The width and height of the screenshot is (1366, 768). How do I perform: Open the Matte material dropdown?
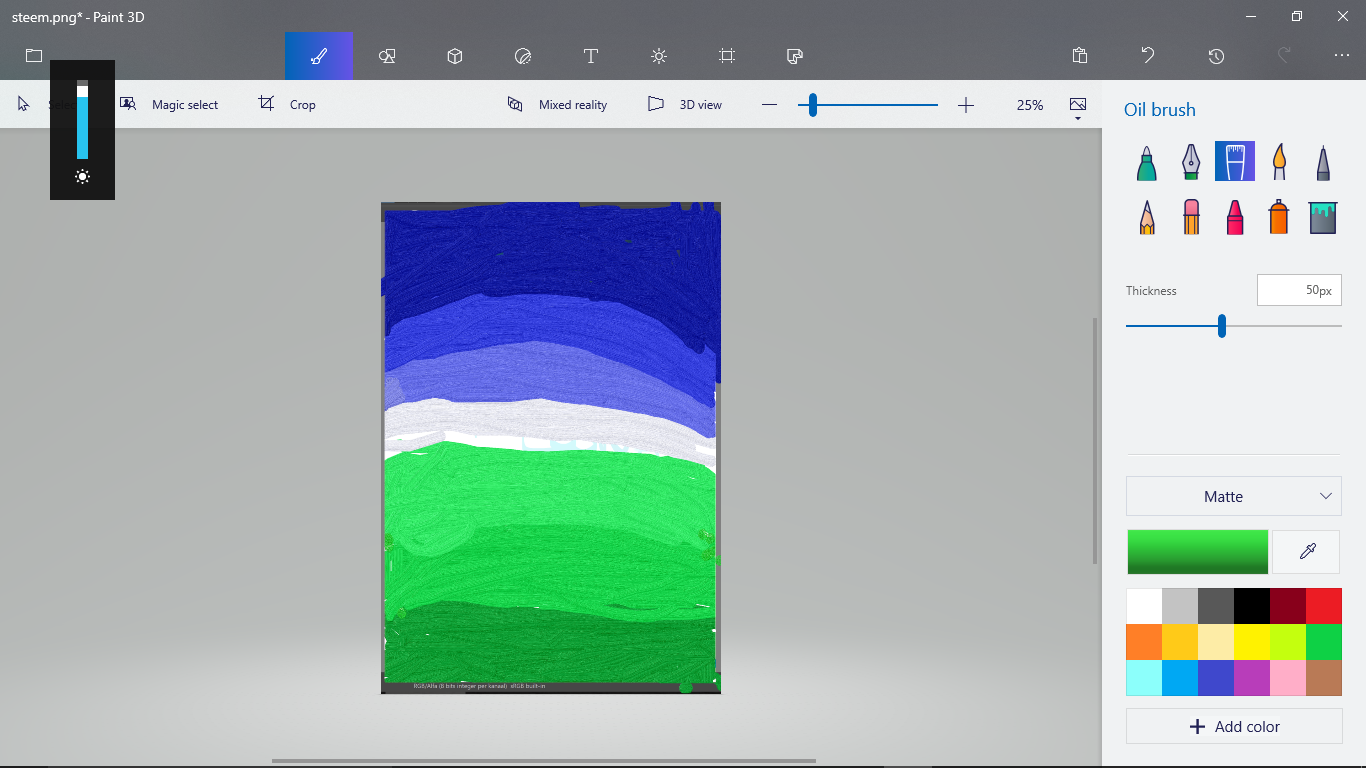1234,496
